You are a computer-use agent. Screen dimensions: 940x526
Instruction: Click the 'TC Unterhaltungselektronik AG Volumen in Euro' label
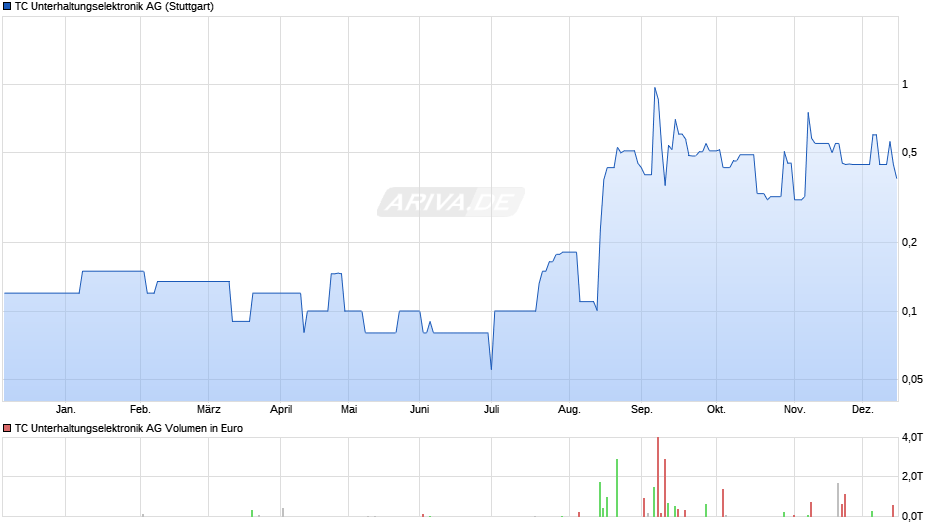tap(129, 428)
